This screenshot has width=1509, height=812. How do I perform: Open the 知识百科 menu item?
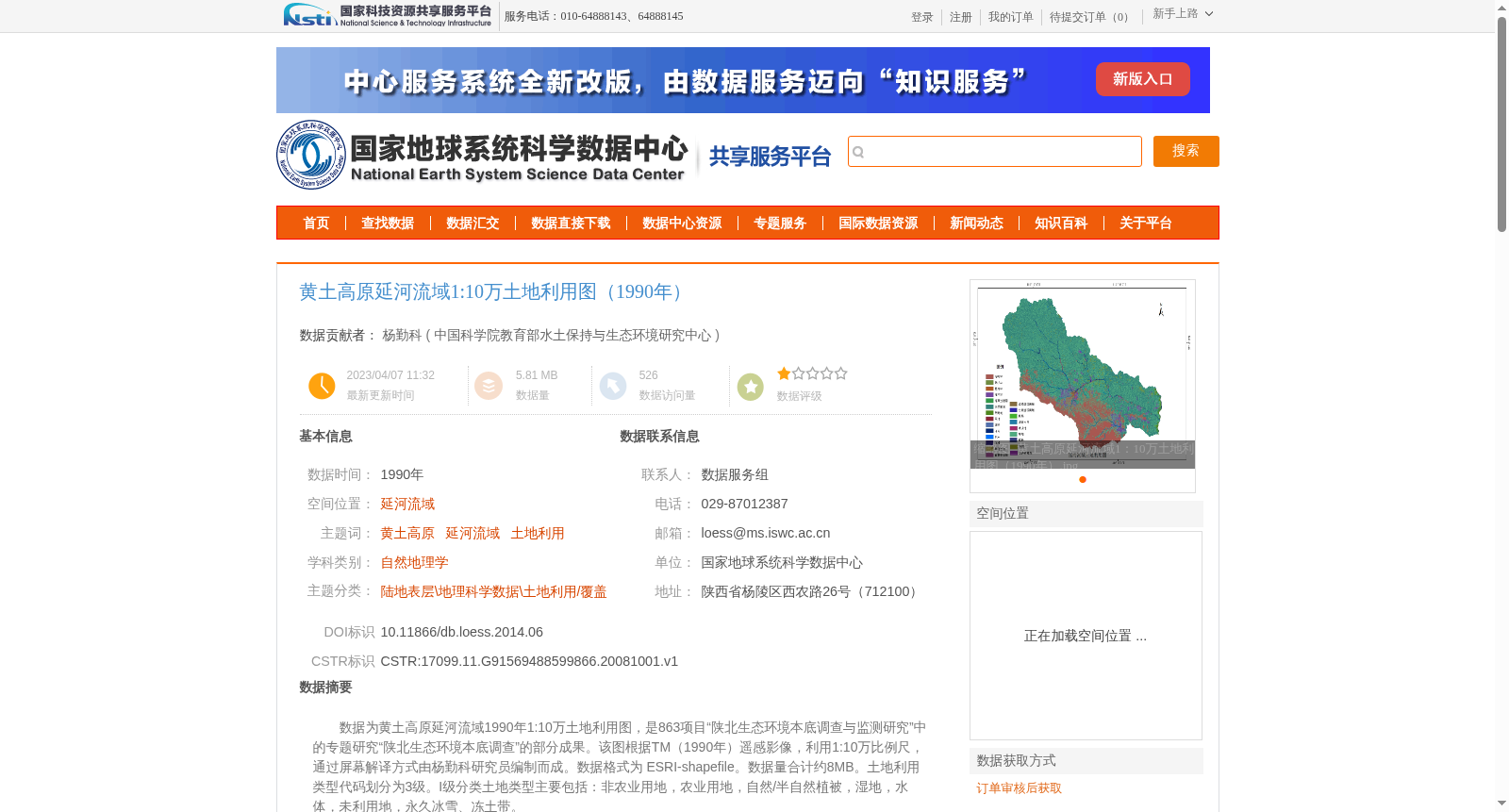pyautogui.click(x=1061, y=224)
